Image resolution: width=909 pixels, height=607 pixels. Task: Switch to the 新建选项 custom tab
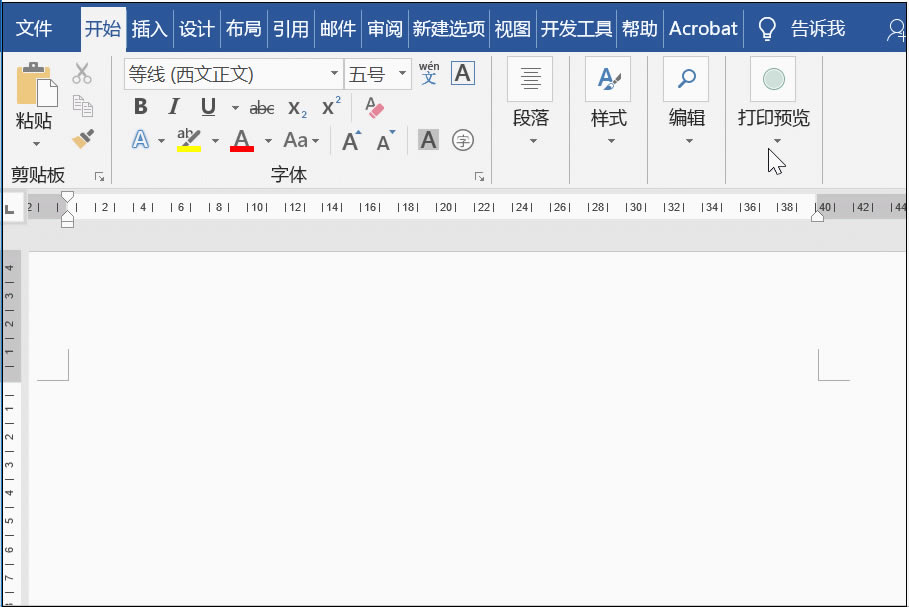[x=449, y=28]
